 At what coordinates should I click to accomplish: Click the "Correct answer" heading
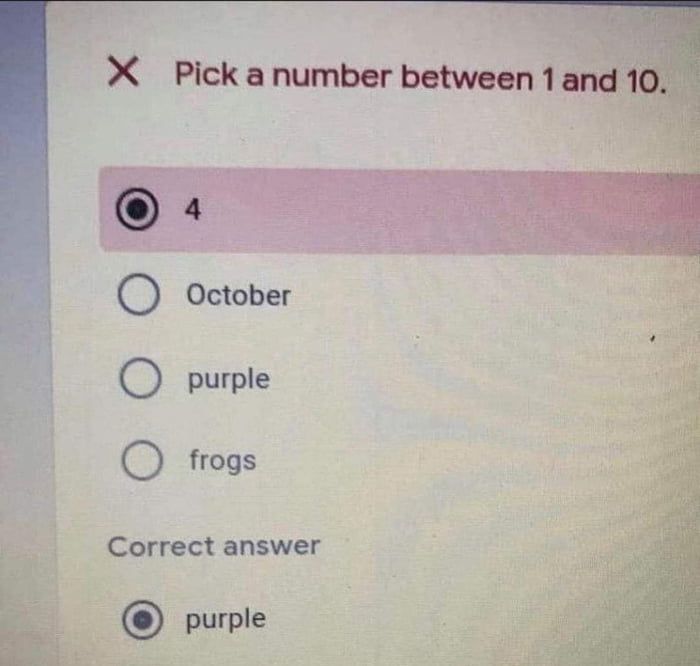point(213,547)
